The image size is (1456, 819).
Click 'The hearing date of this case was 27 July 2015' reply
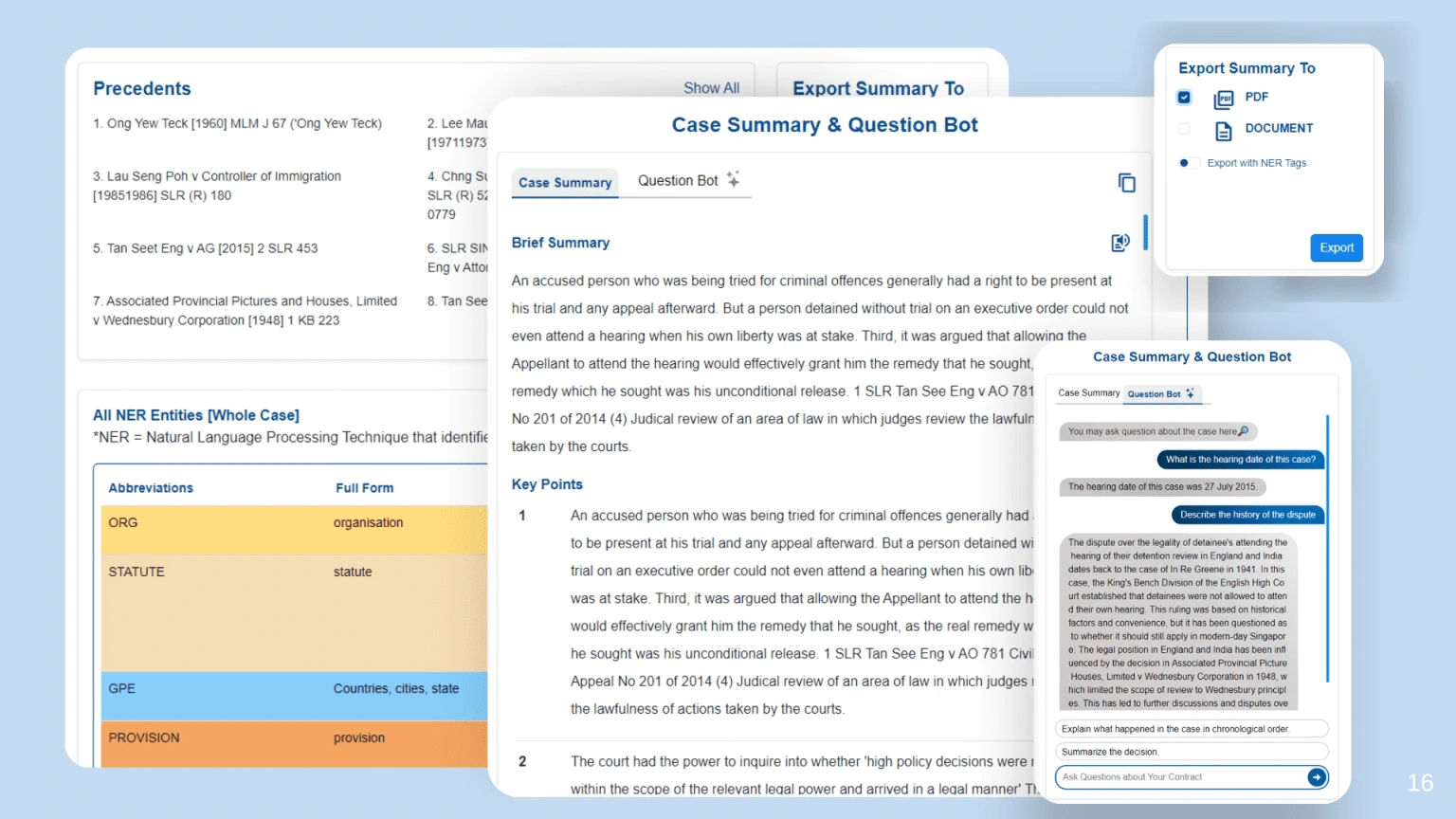1162,487
